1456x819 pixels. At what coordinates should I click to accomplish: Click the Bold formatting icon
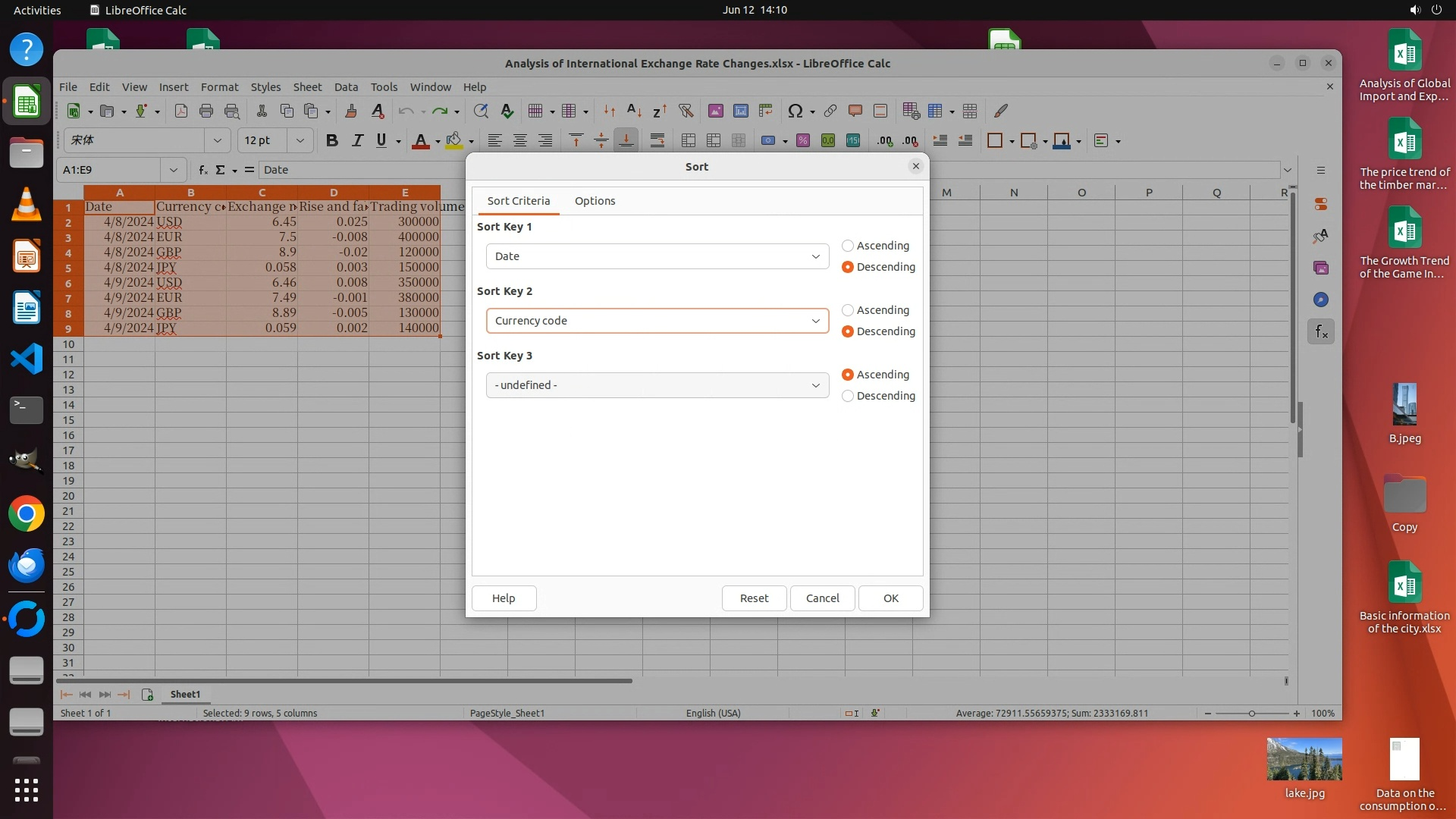[x=331, y=140]
